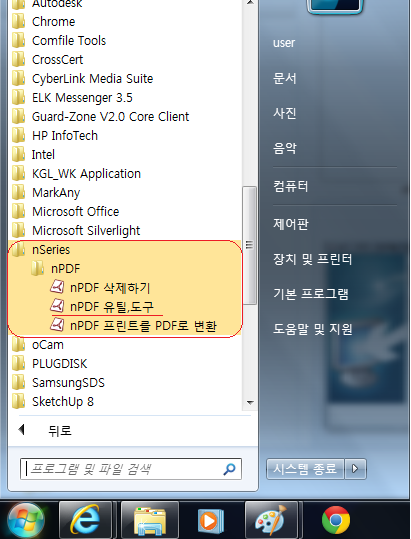Click the Windows Start orb
411x539 pixels.
point(26,520)
